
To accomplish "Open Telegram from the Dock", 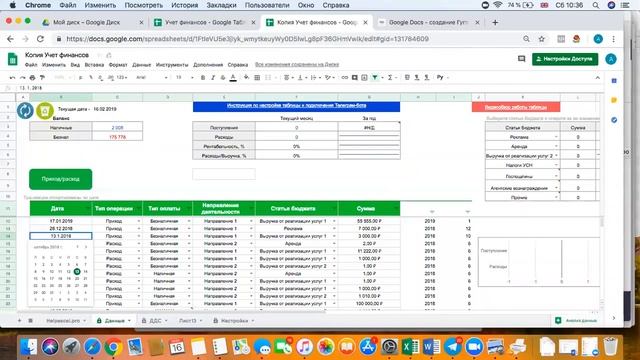I will [452, 347].
